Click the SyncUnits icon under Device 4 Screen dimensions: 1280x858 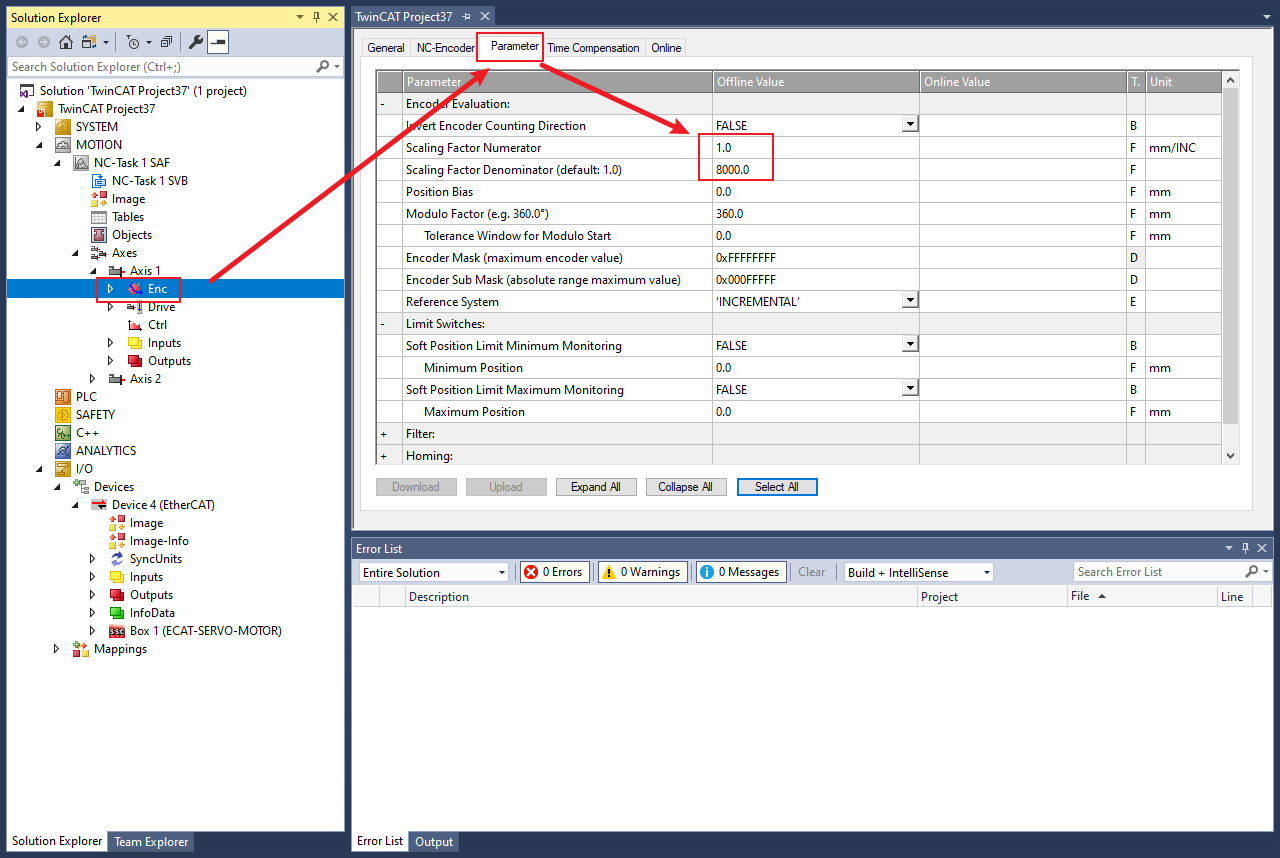[117, 559]
